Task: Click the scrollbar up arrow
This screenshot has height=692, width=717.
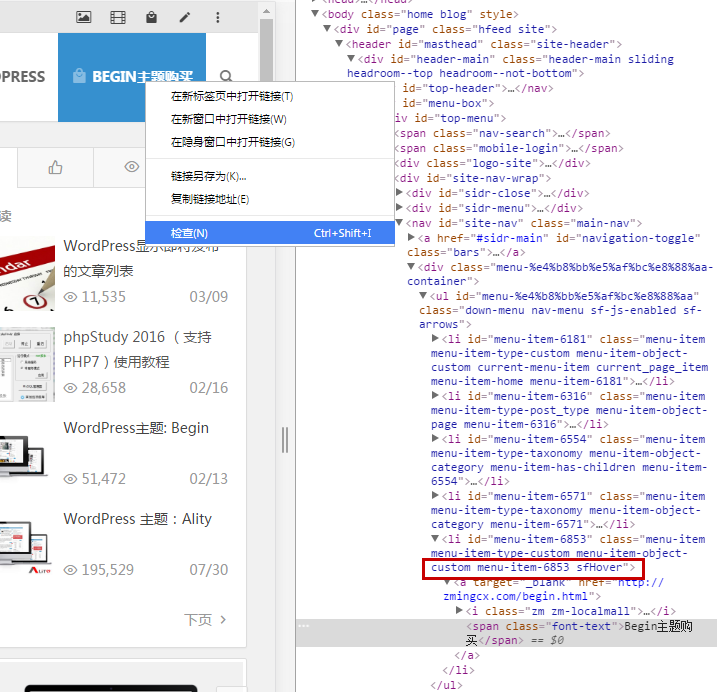Action: 267,11
